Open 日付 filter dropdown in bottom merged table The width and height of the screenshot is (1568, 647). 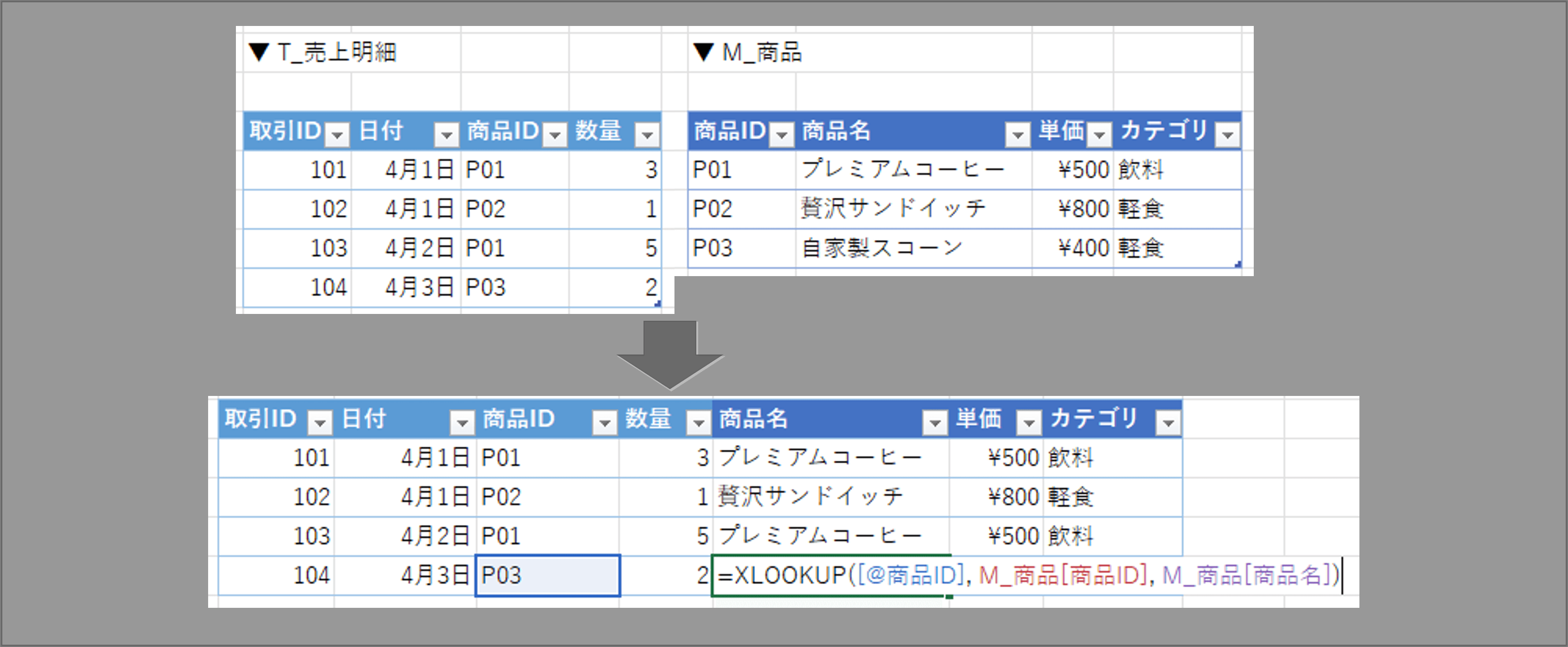click(x=462, y=422)
